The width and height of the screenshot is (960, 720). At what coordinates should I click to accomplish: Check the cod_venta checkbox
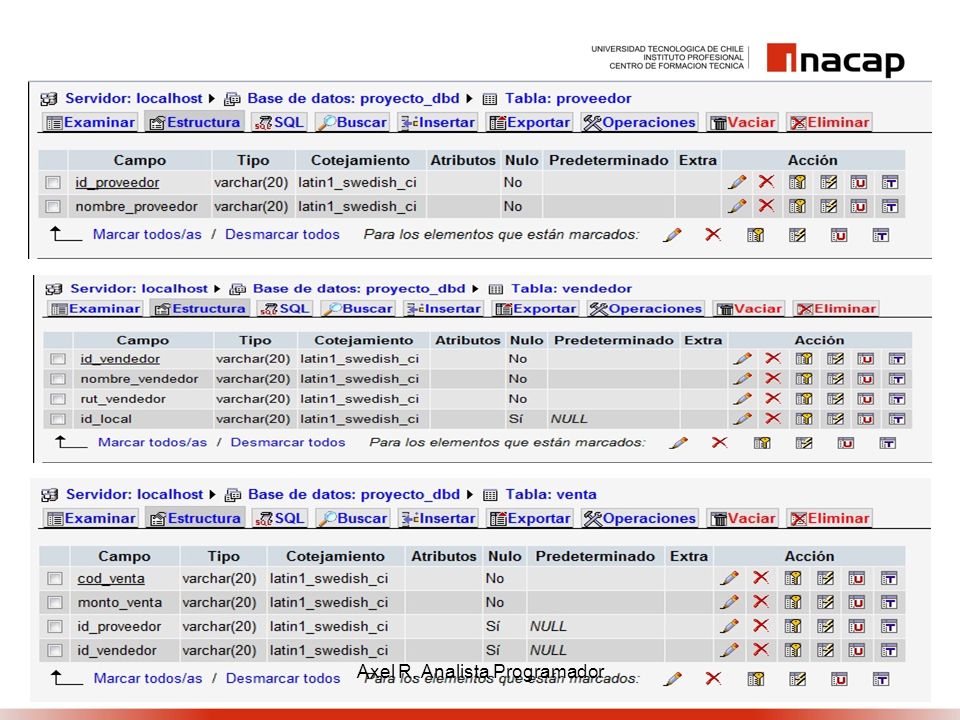pyautogui.click(x=55, y=579)
